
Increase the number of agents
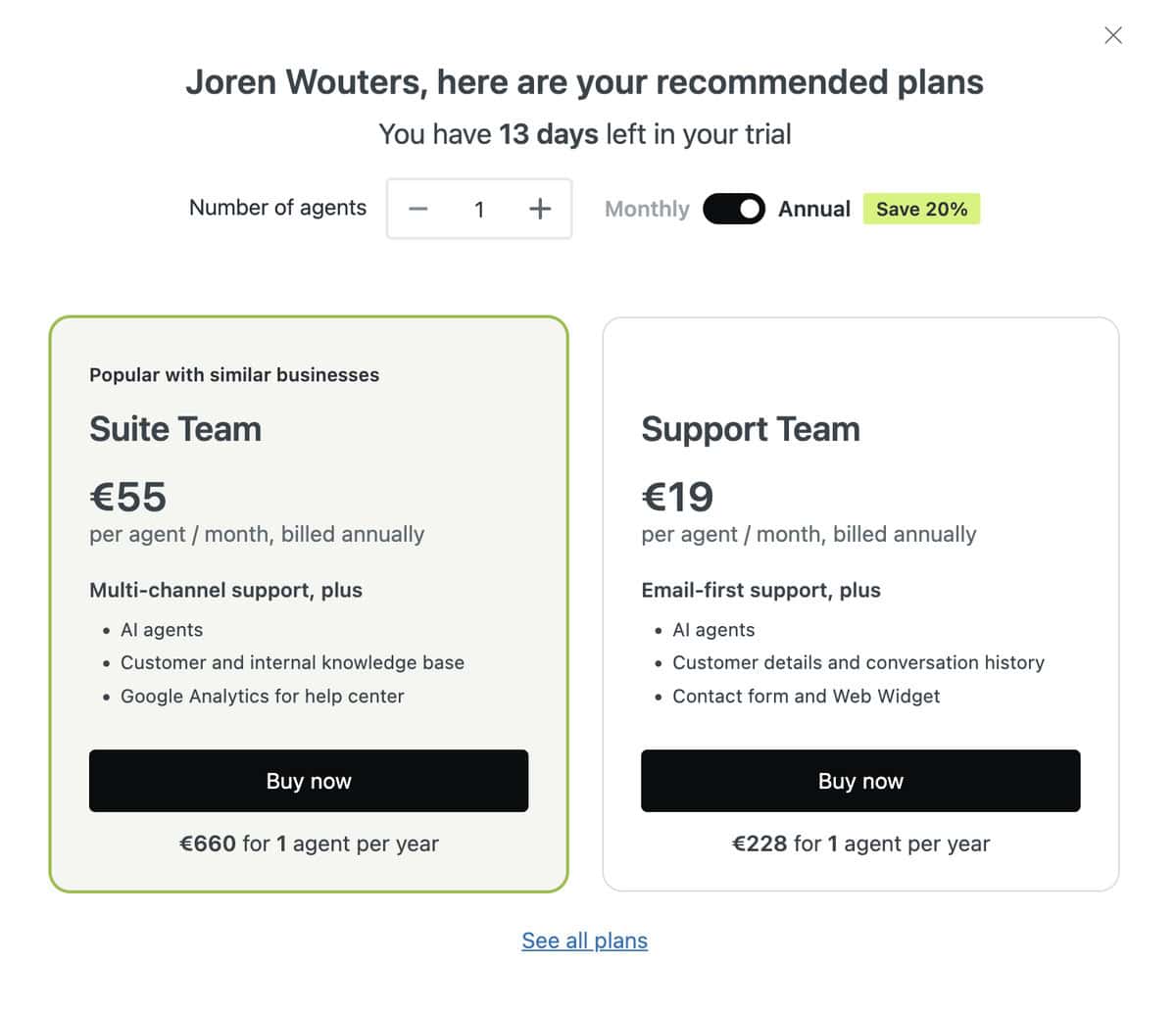(x=540, y=209)
